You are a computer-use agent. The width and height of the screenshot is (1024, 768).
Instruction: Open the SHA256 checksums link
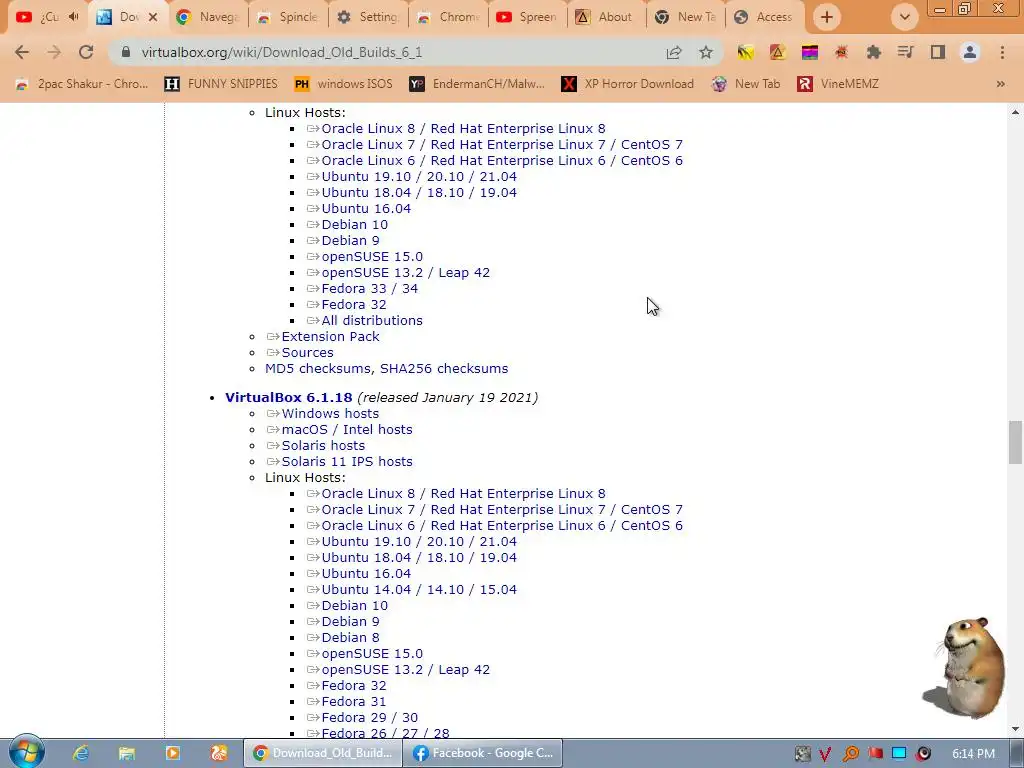tap(444, 368)
